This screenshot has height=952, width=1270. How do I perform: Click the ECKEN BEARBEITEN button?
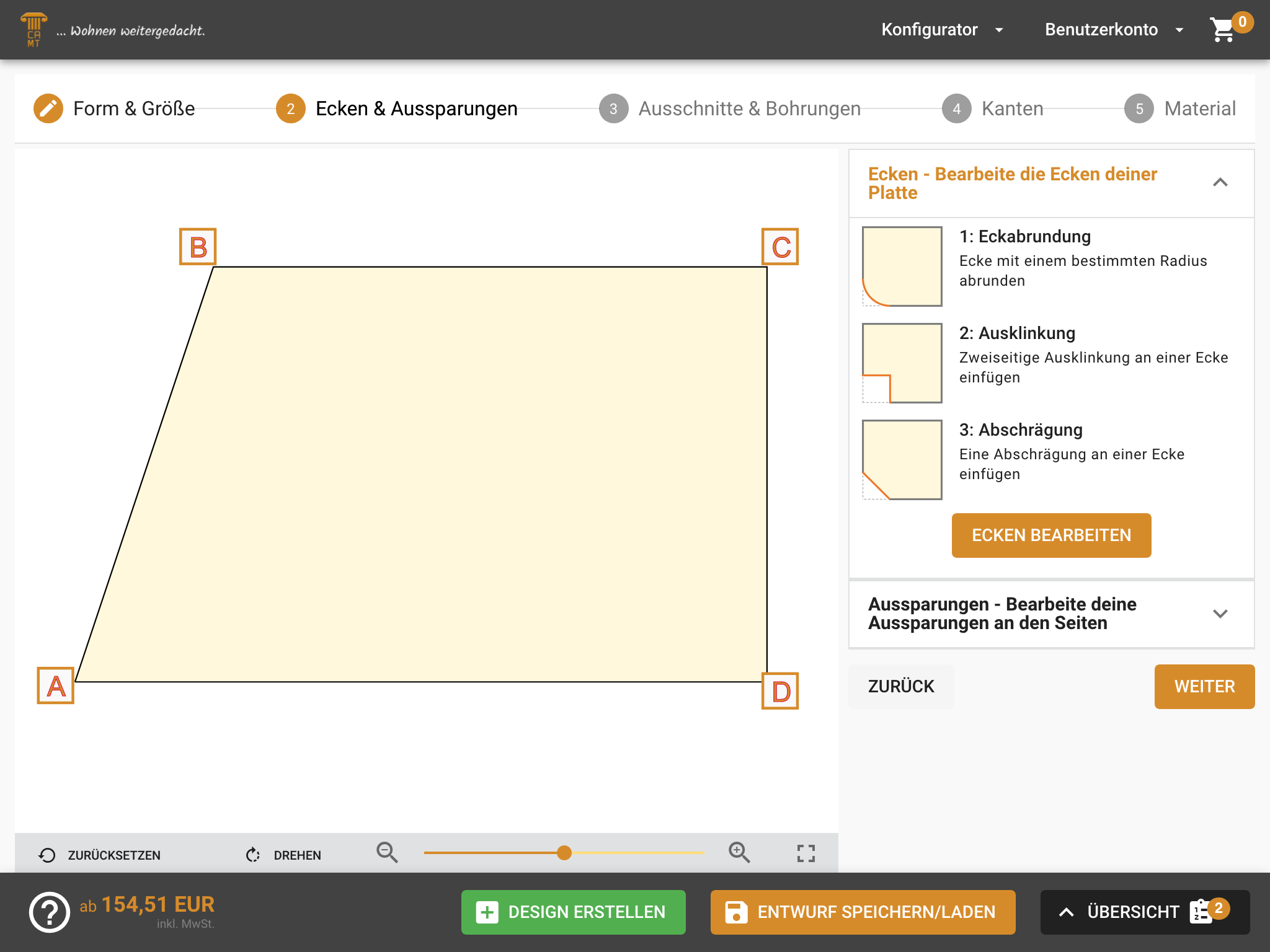click(x=1051, y=535)
